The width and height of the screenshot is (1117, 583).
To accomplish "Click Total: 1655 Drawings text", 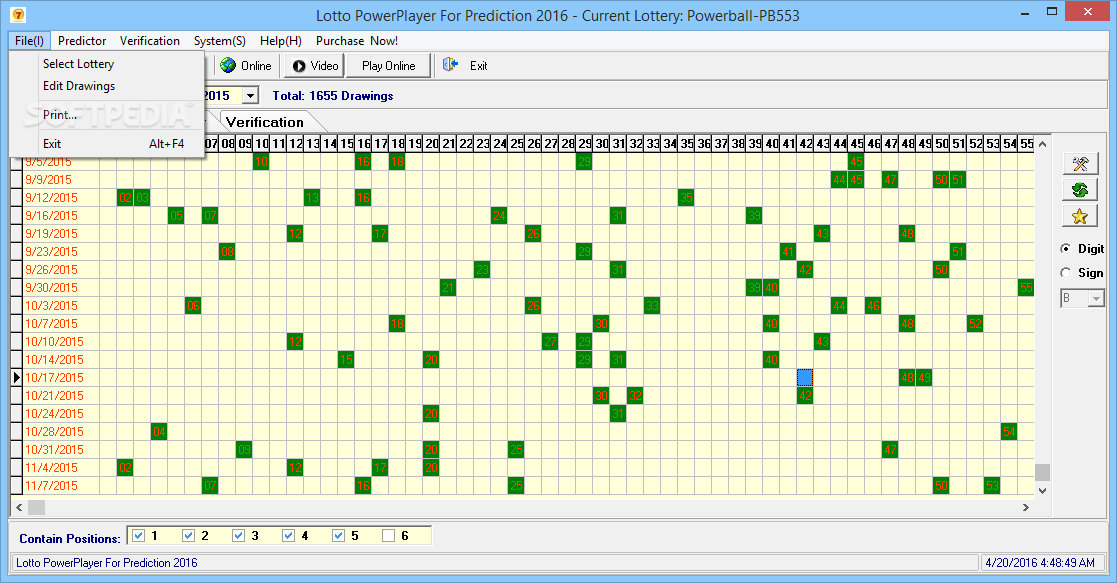I will pyautogui.click(x=333, y=96).
